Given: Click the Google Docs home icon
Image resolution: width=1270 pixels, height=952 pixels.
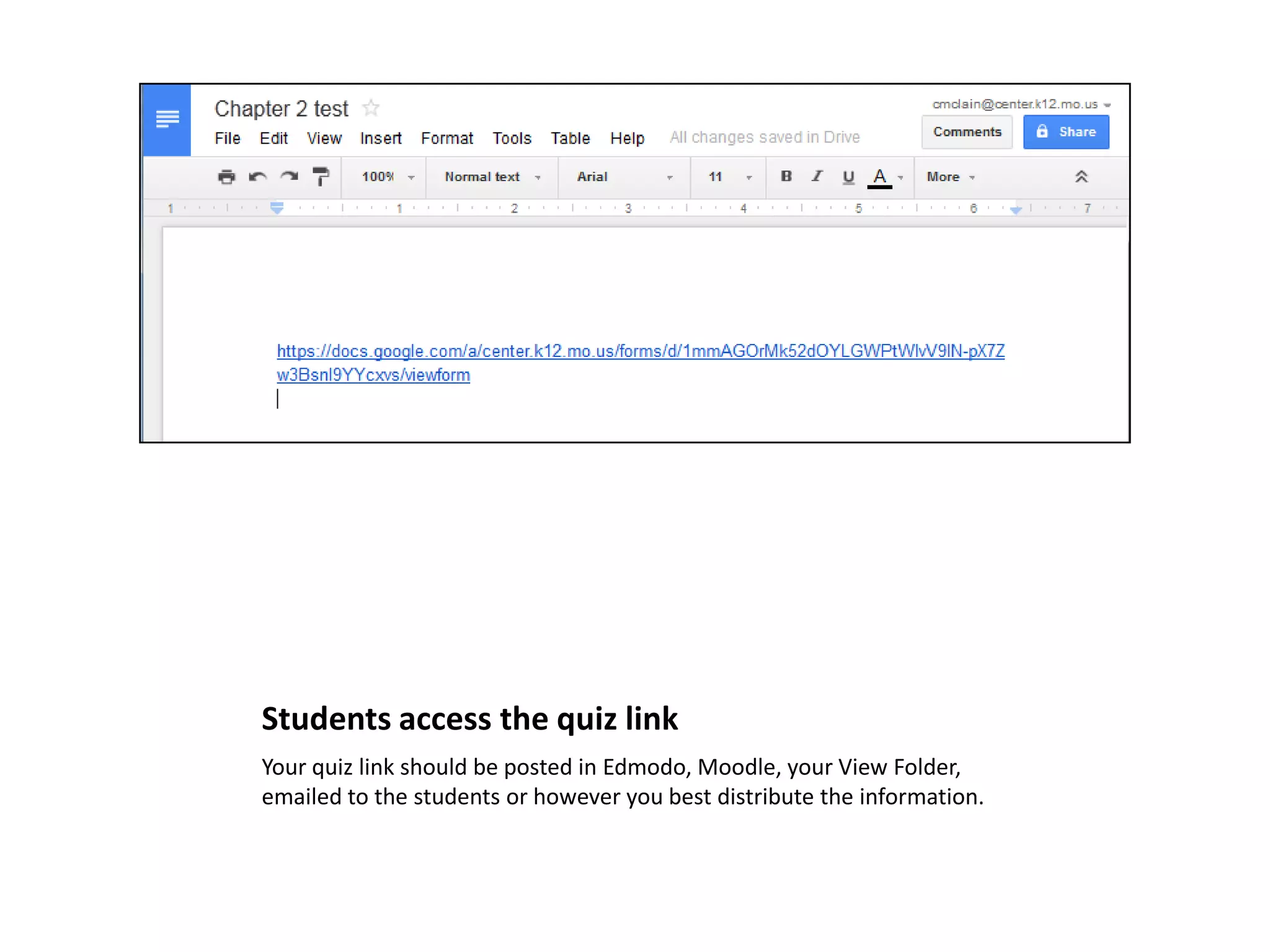Looking at the screenshot, I should click(166, 120).
